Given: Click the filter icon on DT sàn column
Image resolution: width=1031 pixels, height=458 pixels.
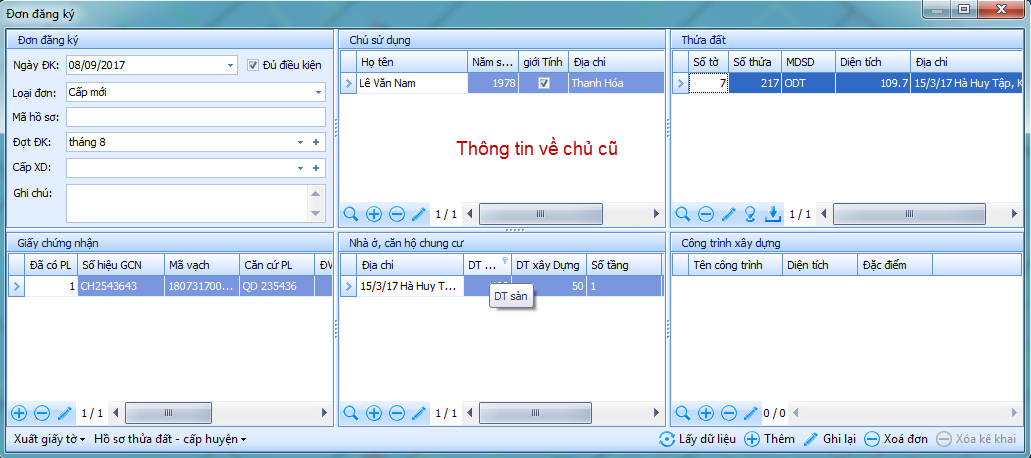Looking at the screenshot, I should tap(504, 262).
